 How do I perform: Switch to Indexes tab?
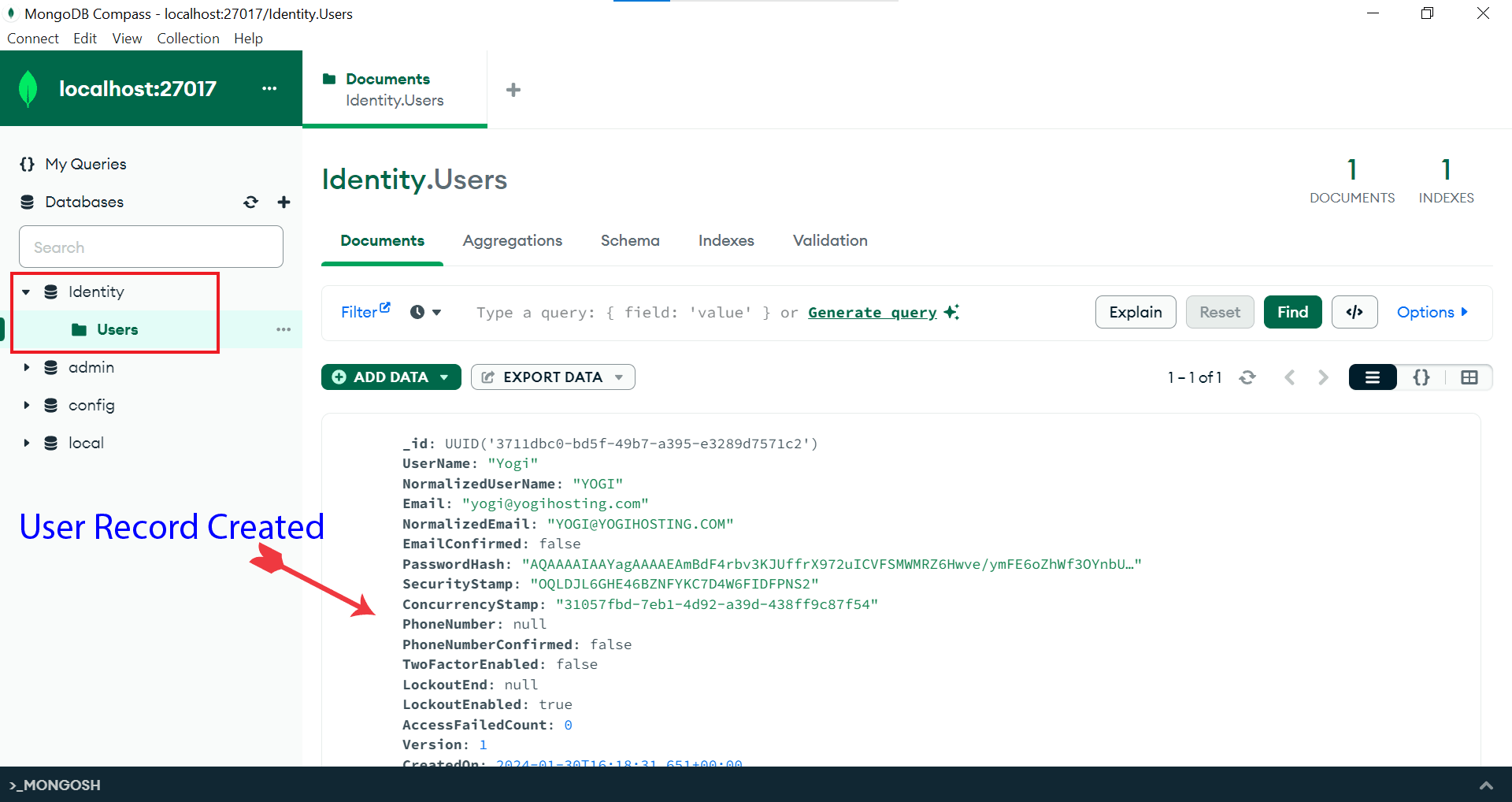point(726,240)
